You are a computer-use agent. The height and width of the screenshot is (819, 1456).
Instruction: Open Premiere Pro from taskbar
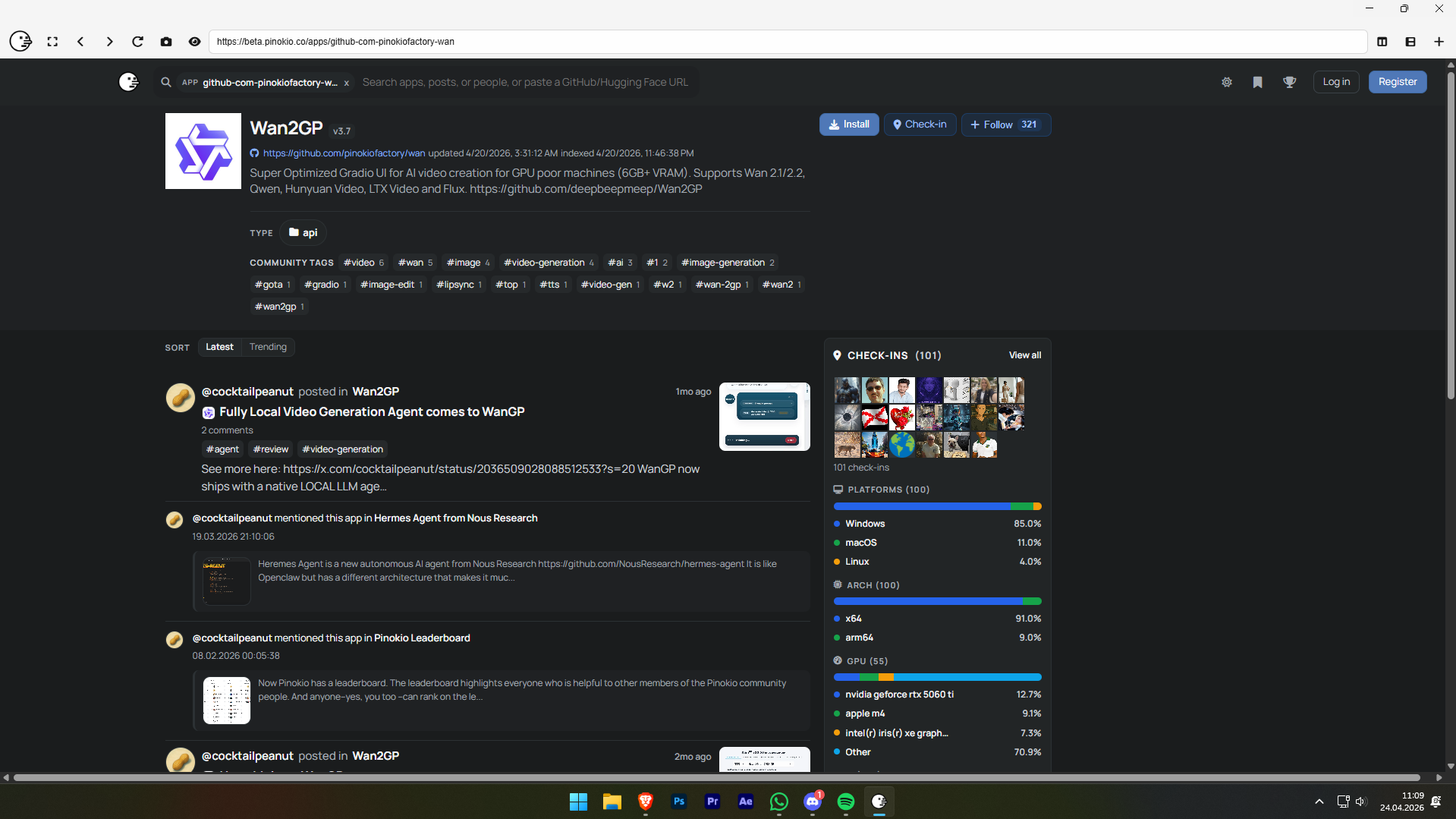pyautogui.click(x=712, y=802)
